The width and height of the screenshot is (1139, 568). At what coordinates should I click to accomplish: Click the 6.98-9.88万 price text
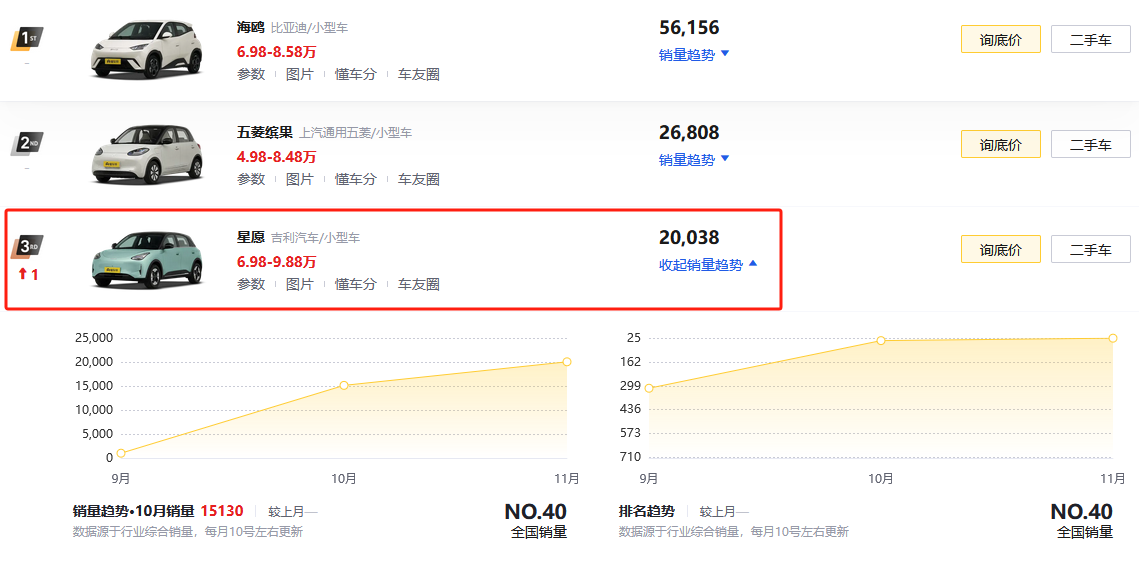click(277, 261)
